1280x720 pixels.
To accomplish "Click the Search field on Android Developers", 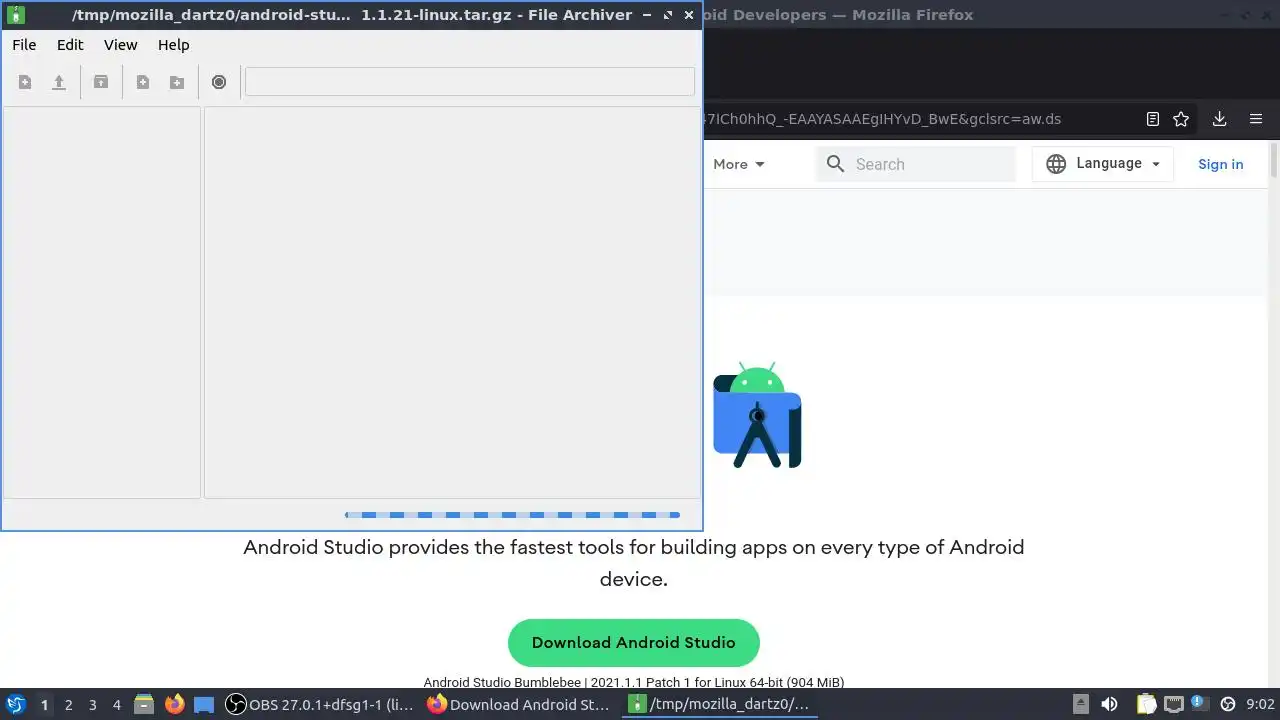I will pyautogui.click(x=916, y=164).
